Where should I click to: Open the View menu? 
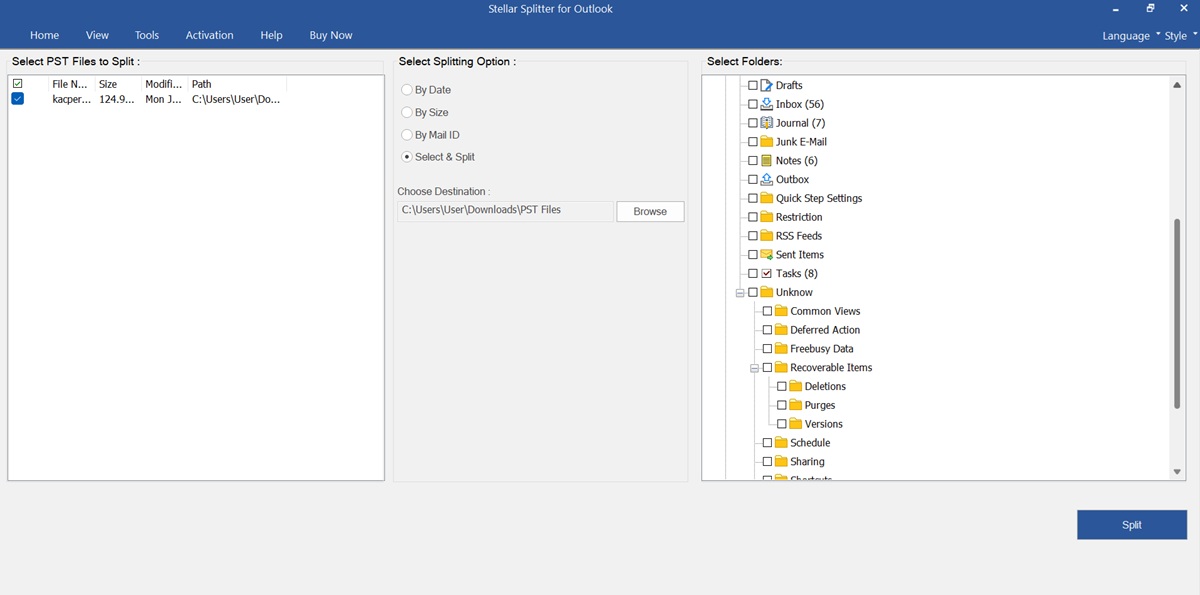pyautogui.click(x=97, y=35)
